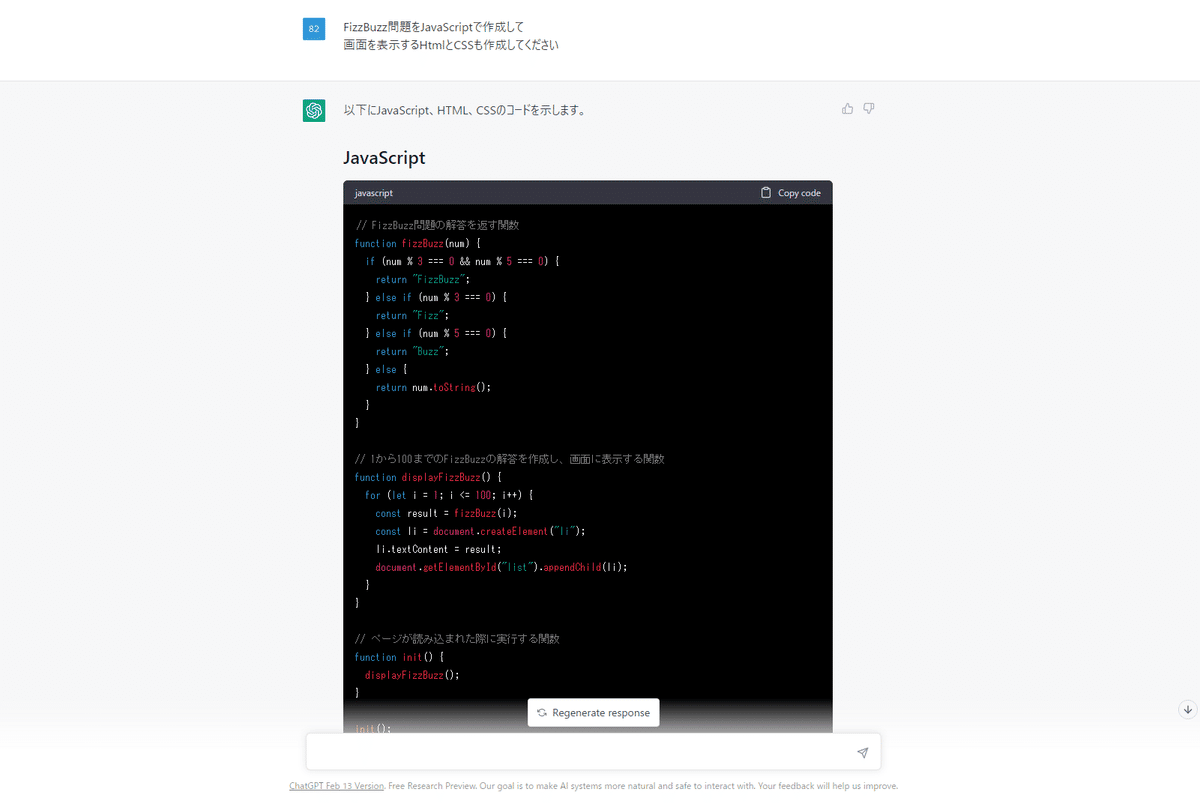Click the JavaScript heading text
This screenshot has height=803, width=1200.
tap(384, 158)
